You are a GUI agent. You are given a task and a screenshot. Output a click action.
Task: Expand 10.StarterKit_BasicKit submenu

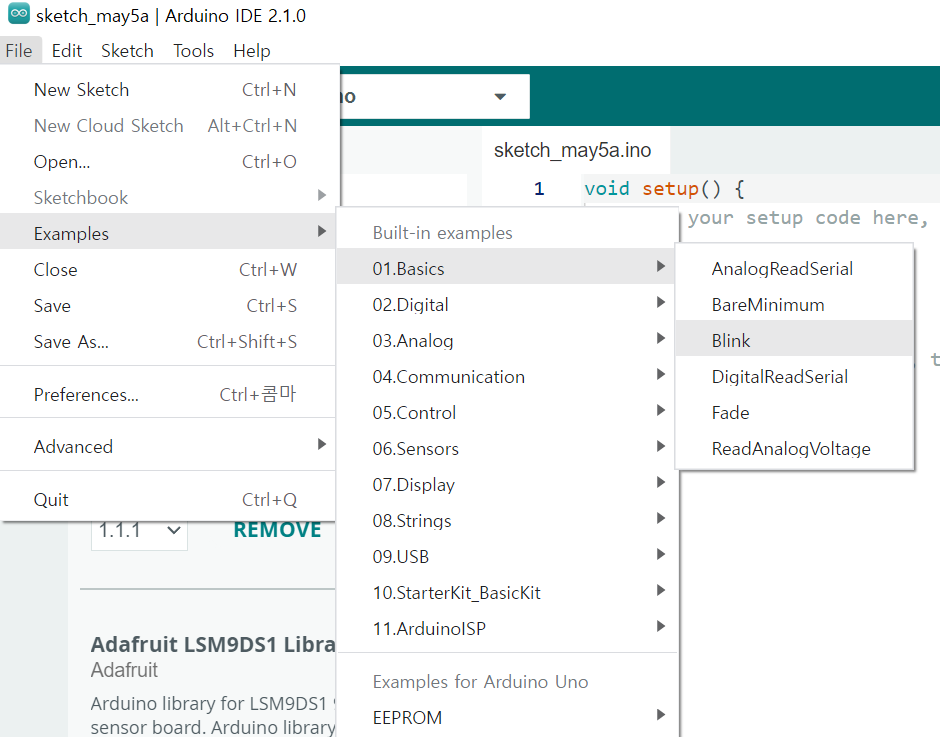point(507,592)
